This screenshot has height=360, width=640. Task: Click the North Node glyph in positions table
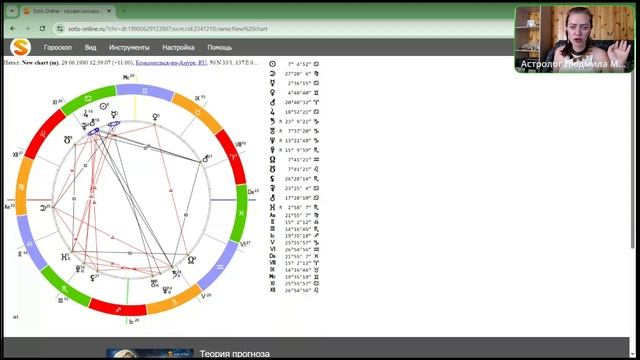(272, 160)
